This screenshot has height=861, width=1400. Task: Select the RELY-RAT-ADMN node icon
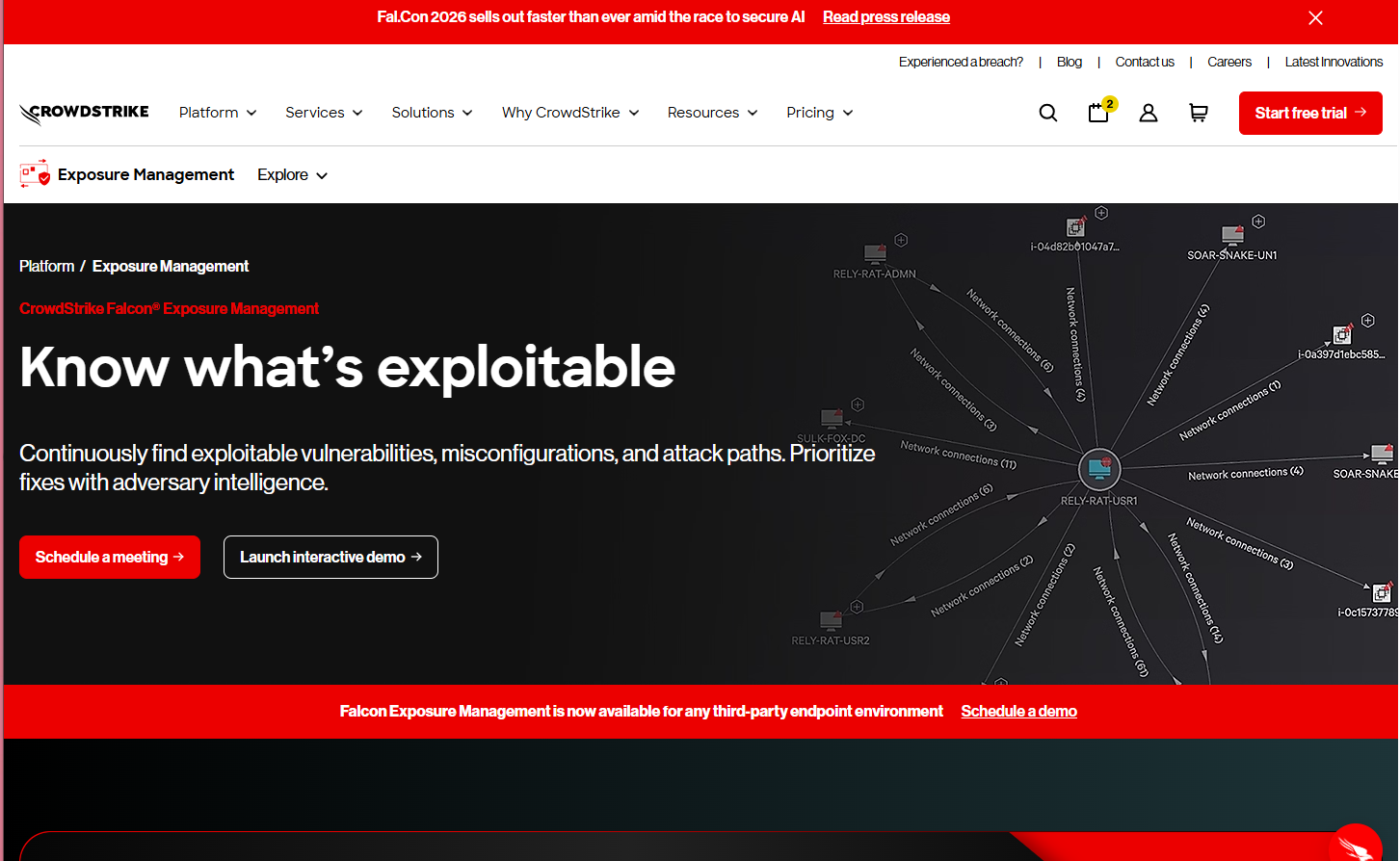pyautogui.click(x=875, y=253)
